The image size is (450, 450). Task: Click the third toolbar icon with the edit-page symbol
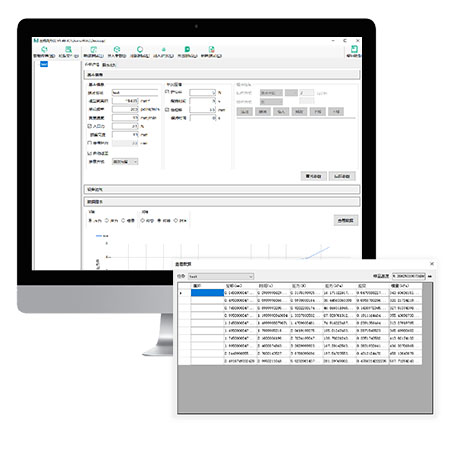94,49
